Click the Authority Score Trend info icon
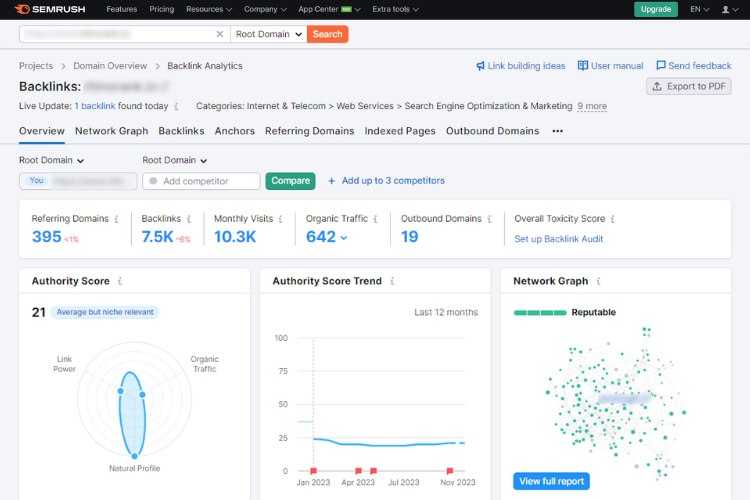Screen dimensions: 750x500 pos(392,281)
